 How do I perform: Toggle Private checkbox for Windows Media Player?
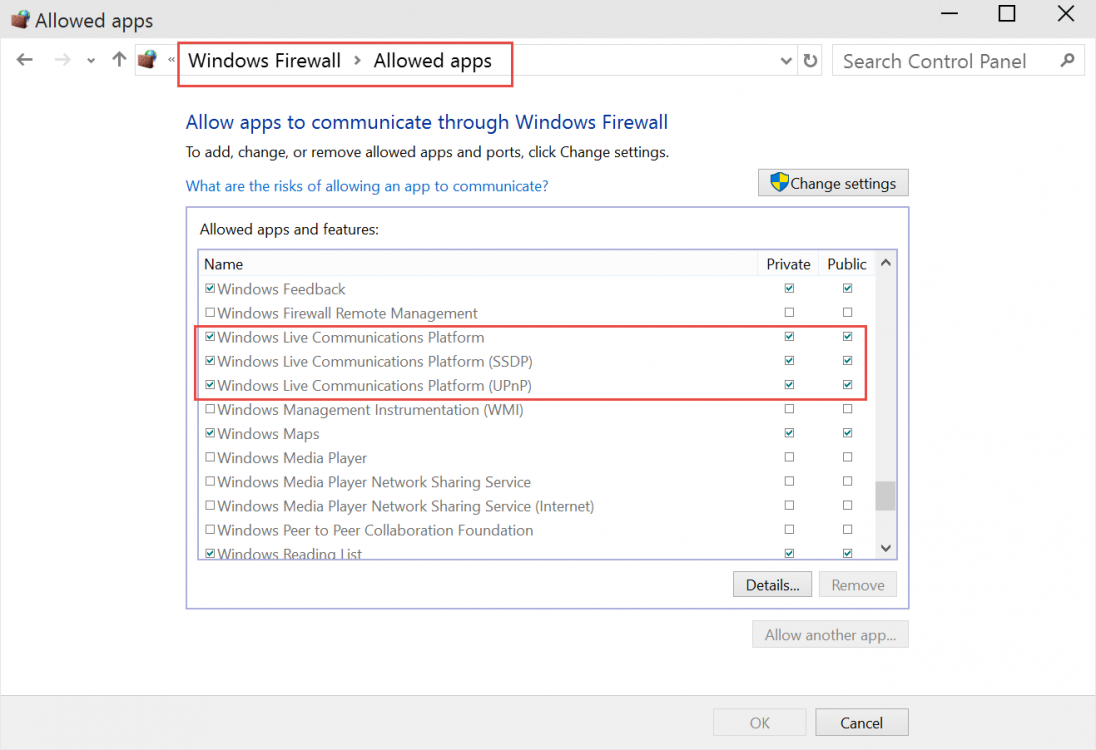coord(789,457)
